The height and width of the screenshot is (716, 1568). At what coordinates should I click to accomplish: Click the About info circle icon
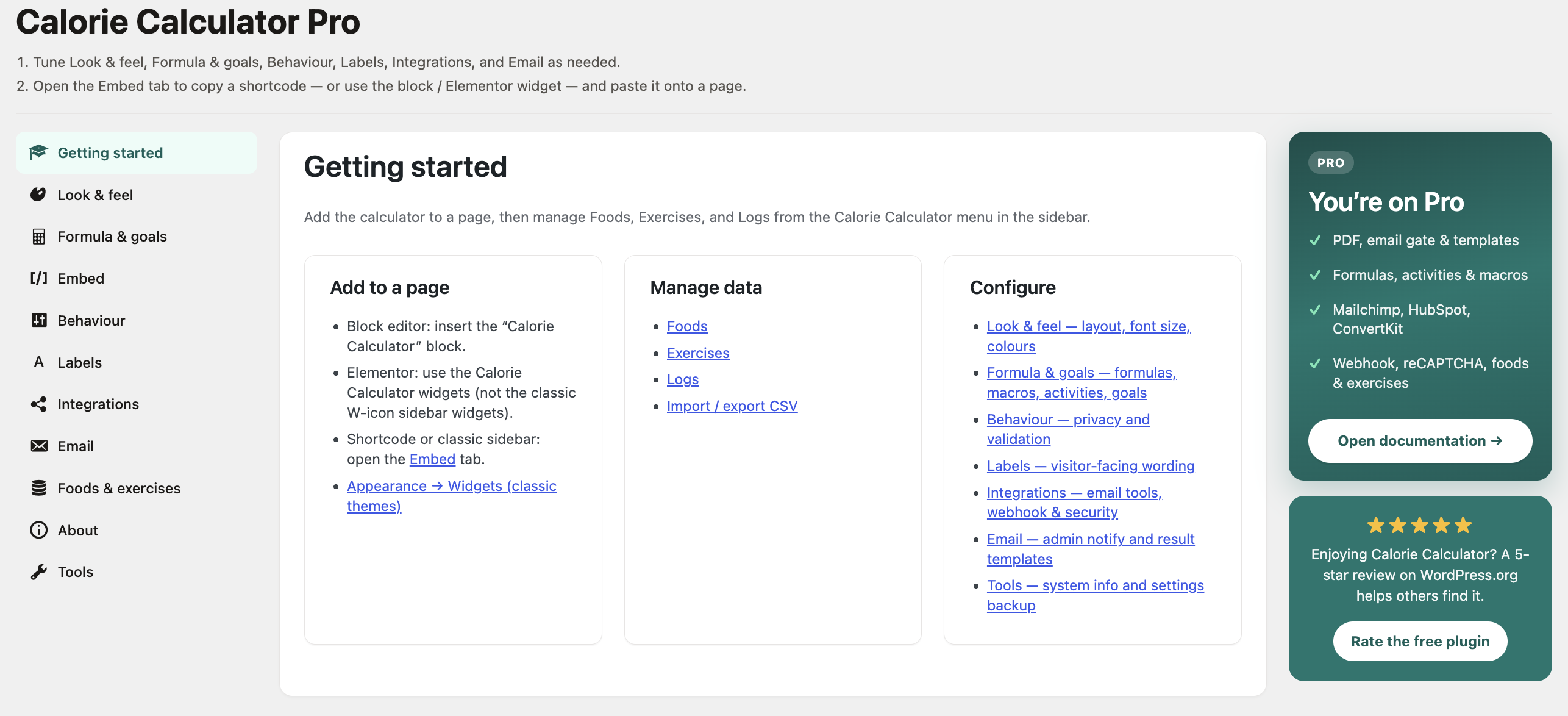[38, 530]
